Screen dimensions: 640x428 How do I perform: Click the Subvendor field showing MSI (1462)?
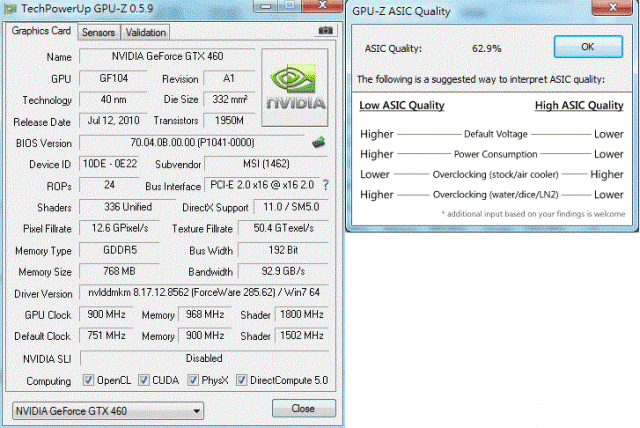pyautogui.click(x=266, y=164)
